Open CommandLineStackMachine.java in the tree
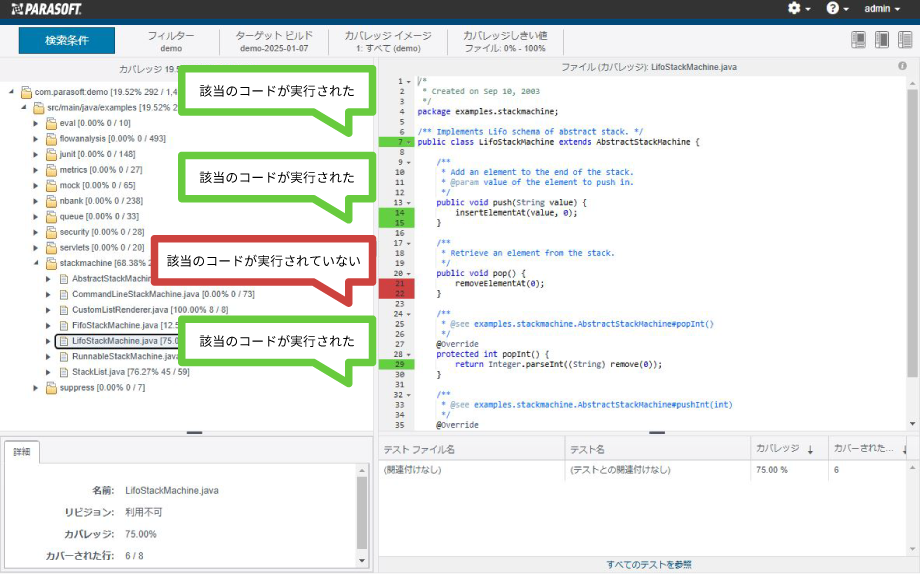The width and height of the screenshot is (920, 574). pyautogui.click(x=163, y=294)
